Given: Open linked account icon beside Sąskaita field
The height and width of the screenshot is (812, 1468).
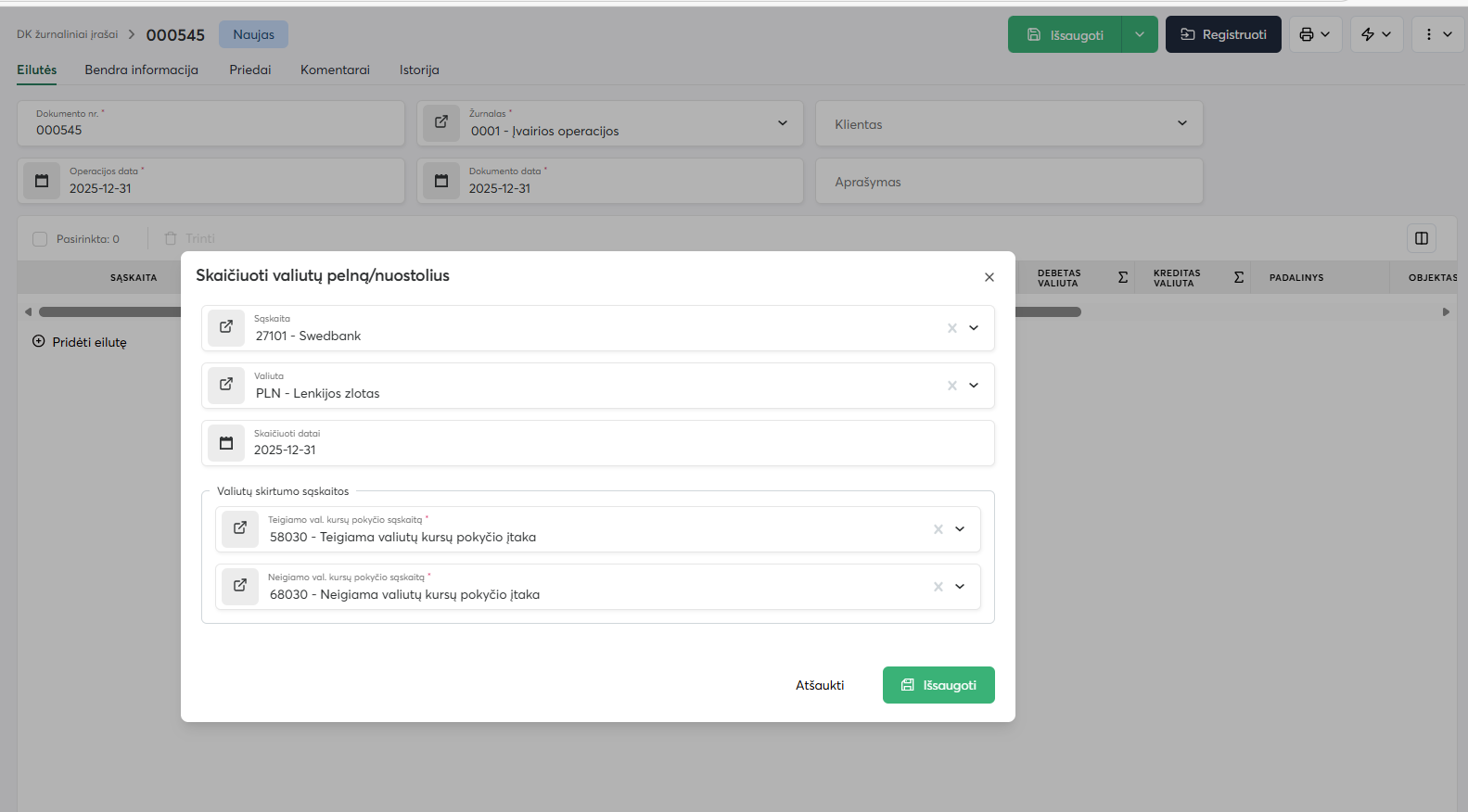Looking at the screenshot, I should 225,328.
